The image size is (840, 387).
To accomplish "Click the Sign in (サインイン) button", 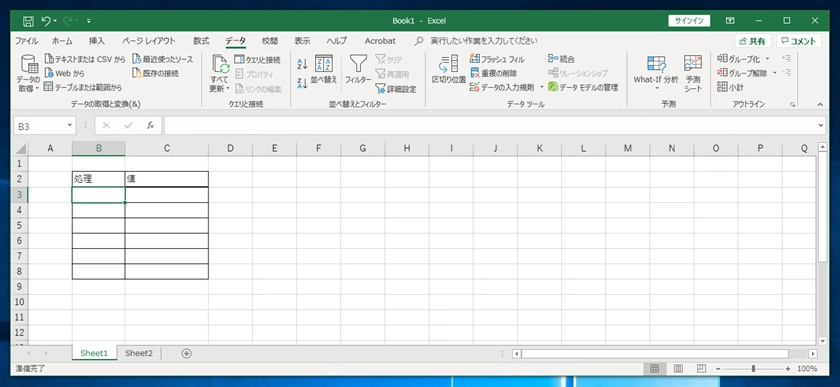I will [689, 21].
